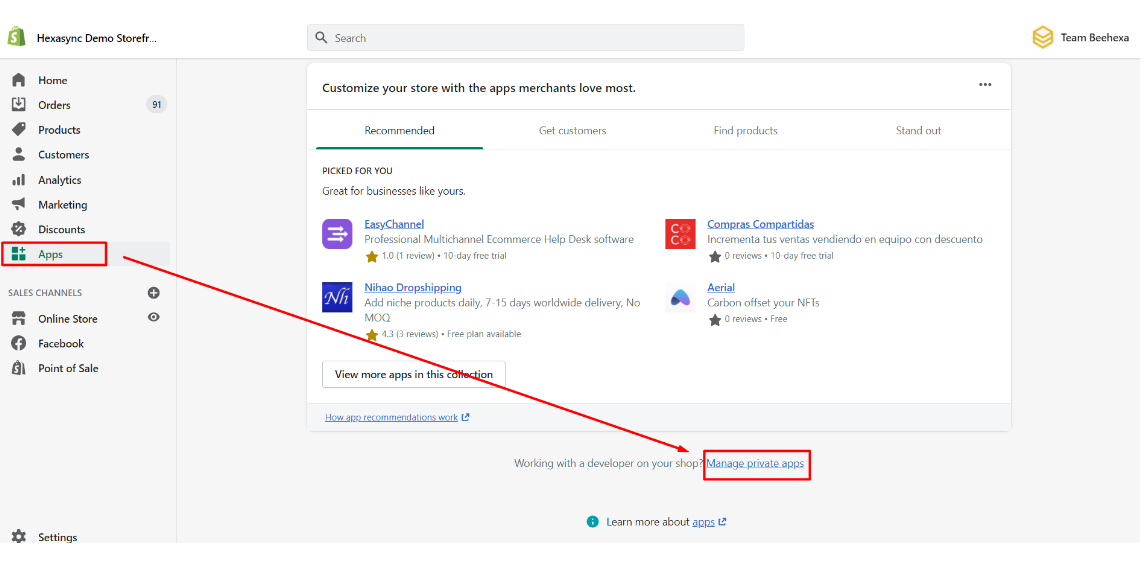
Task: Go to Orders in sidebar
Action: [x=54, y=105]
